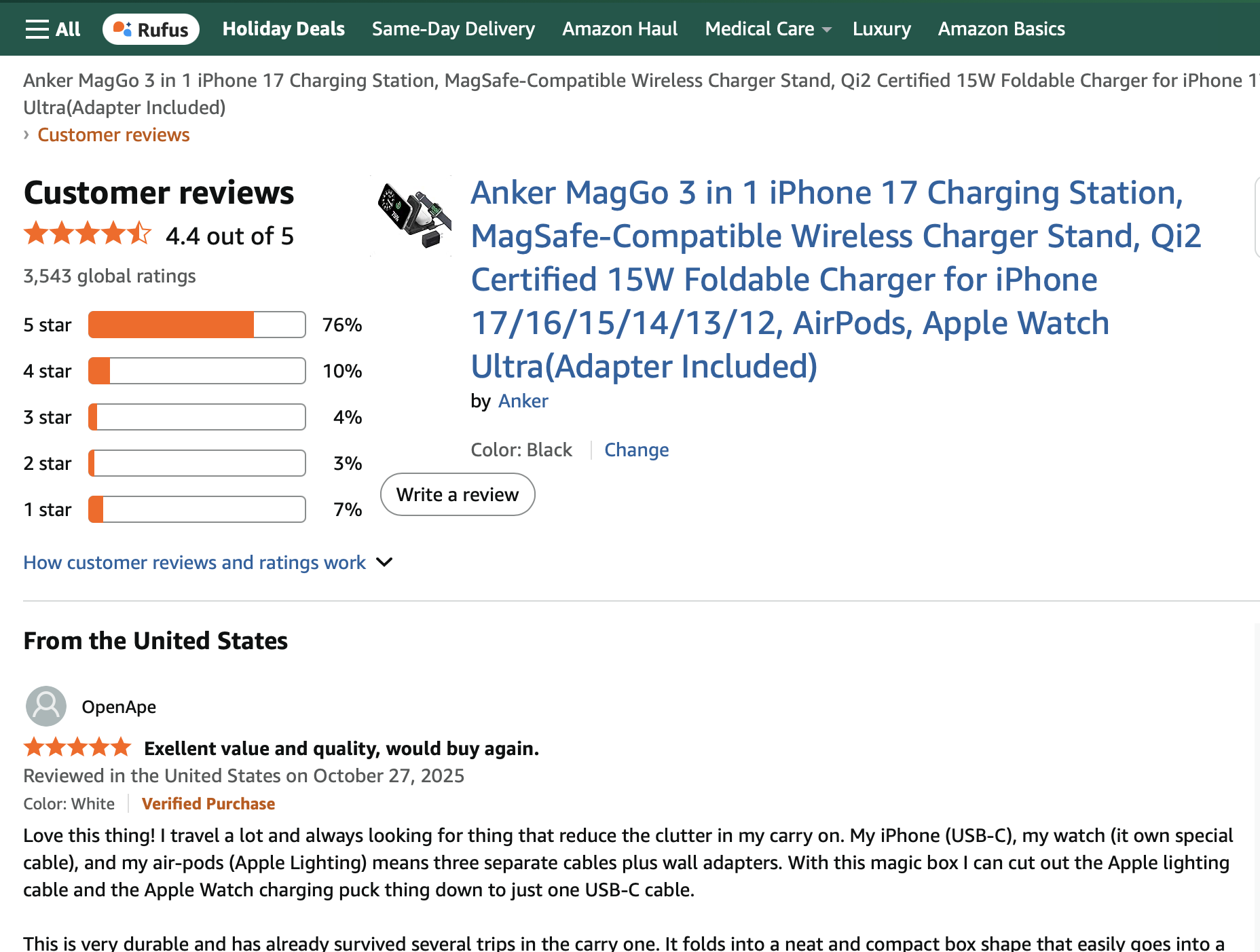Filter reviews by the 5 star bar

pos(197,325)
